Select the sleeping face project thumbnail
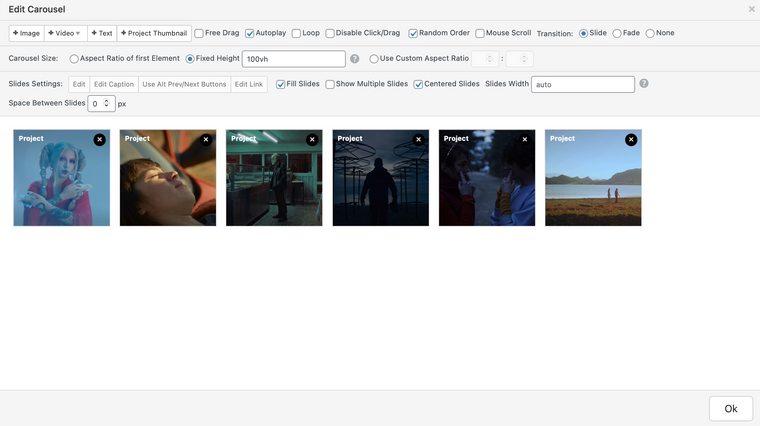Image resolution: width=760 pixels, height=426 pixels. click(168, 177)
